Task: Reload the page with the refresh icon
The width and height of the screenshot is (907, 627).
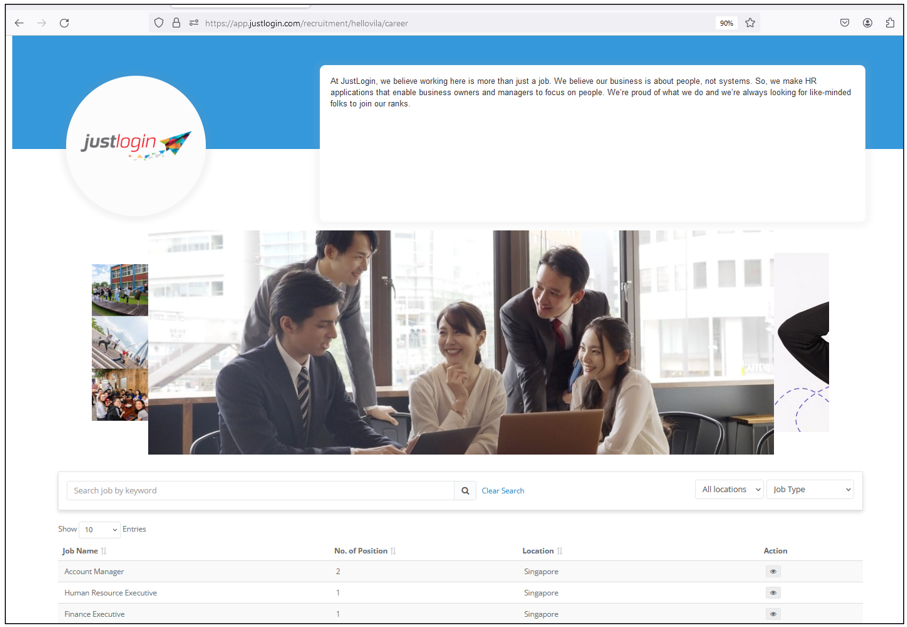Action: [x=64, y=23]
